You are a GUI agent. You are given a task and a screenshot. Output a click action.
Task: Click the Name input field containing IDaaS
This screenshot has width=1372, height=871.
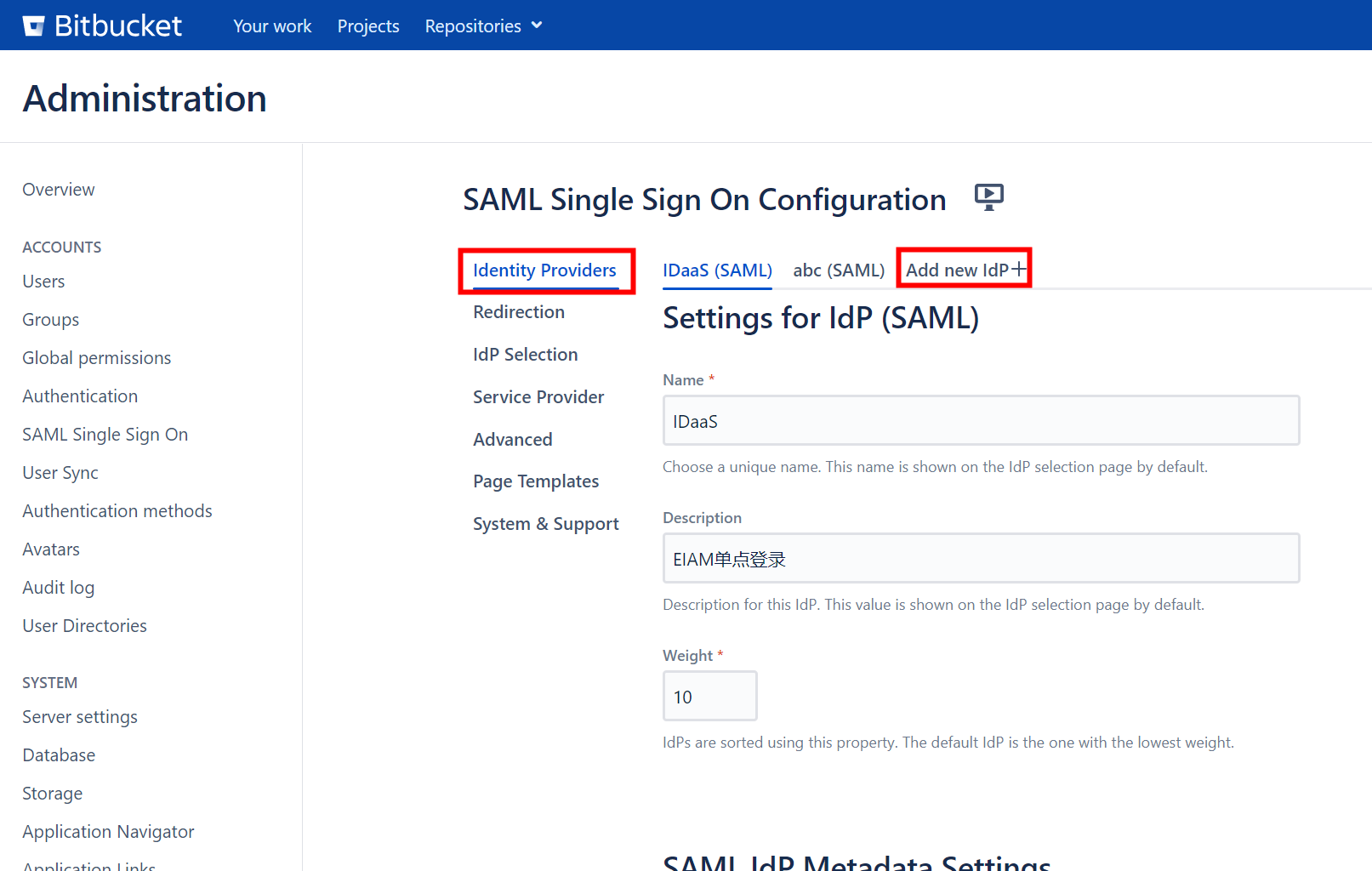coord(981,420)
